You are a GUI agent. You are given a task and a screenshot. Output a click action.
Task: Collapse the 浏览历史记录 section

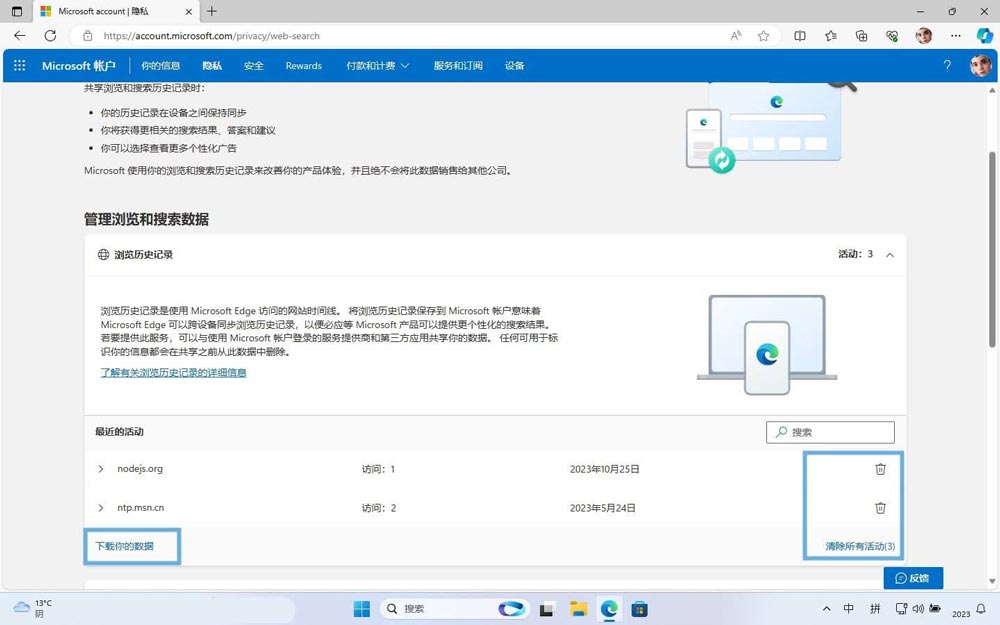coord(889,254)
